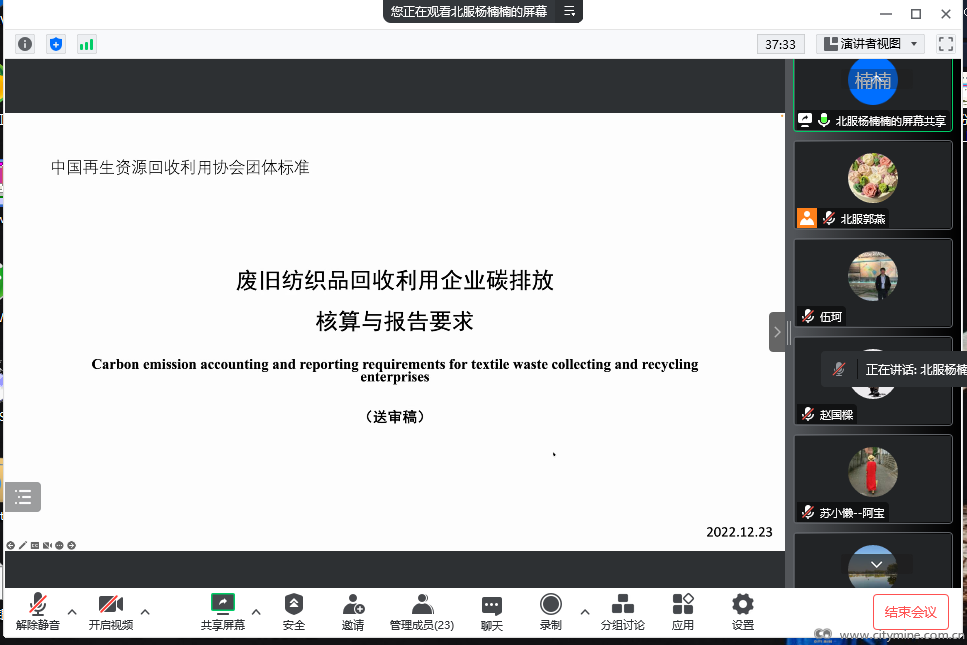This screenshot has height=645, width=967.
Task: Expand audio options arrow beside 解除静音
Action: pos(72,611)
